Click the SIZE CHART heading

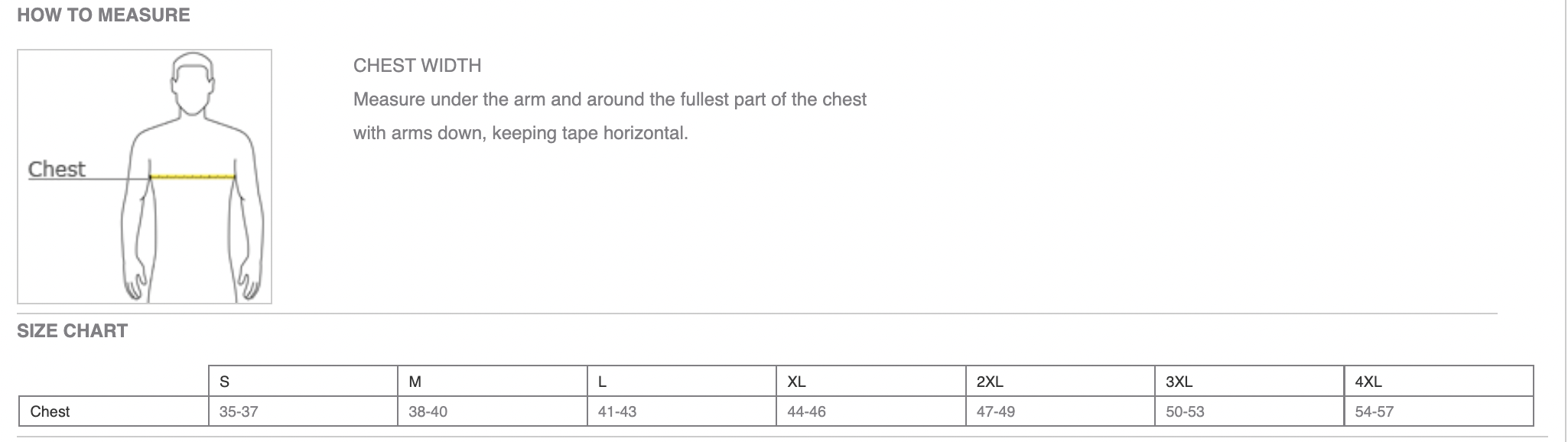point(72,331)
